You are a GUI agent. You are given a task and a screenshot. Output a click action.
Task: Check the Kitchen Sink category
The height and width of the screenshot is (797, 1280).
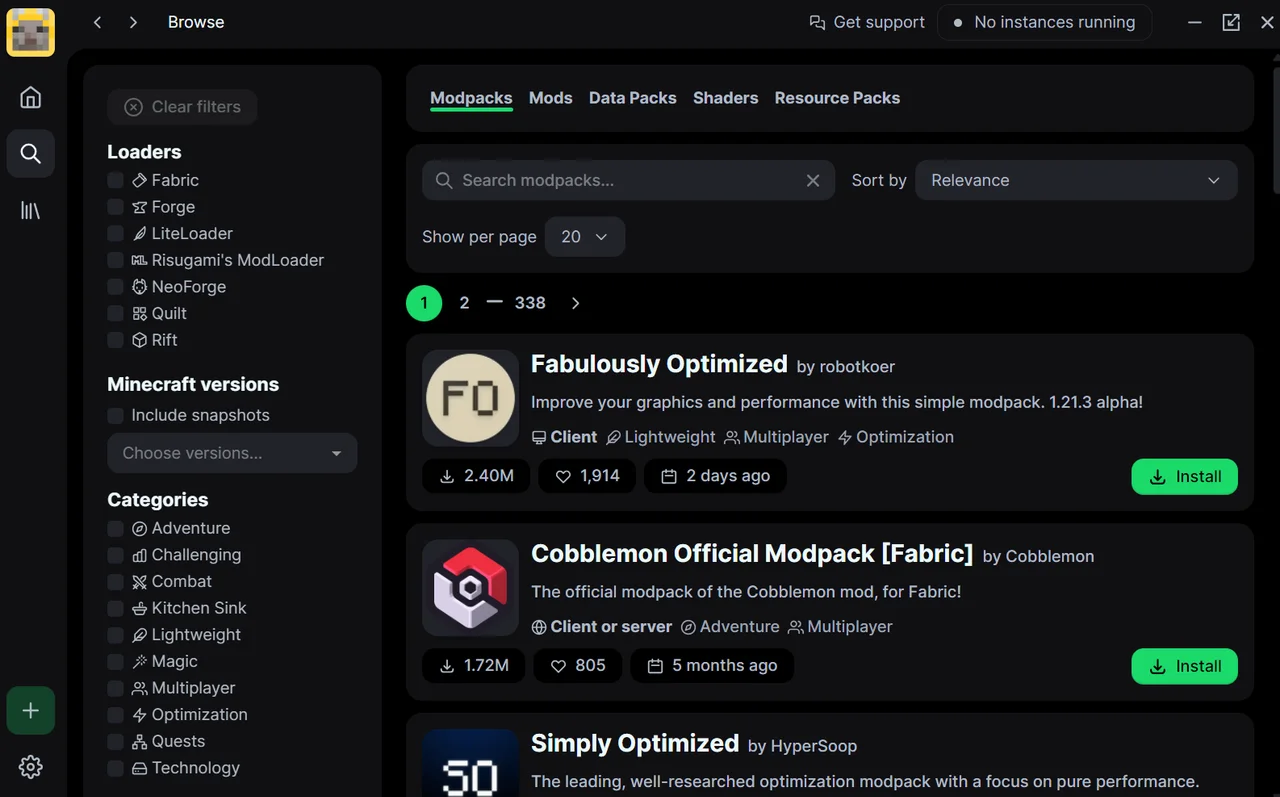point(115,608)
